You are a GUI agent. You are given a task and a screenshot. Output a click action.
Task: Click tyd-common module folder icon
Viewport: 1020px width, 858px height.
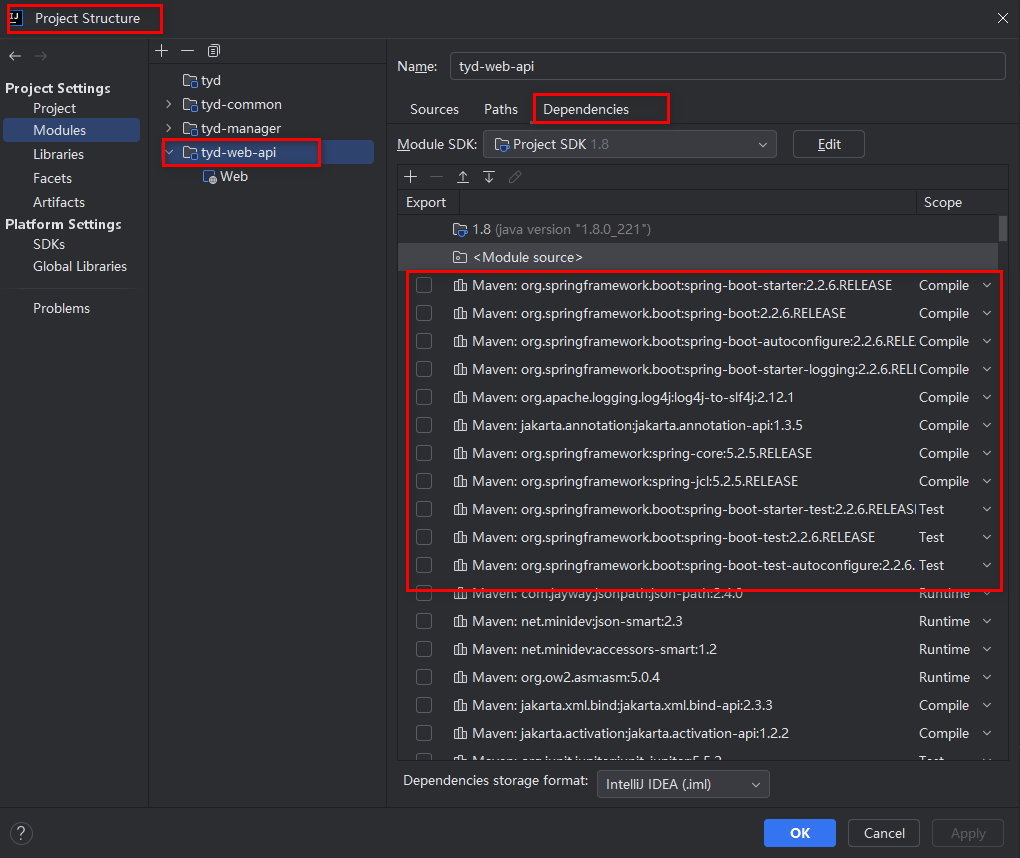point(190,105)
